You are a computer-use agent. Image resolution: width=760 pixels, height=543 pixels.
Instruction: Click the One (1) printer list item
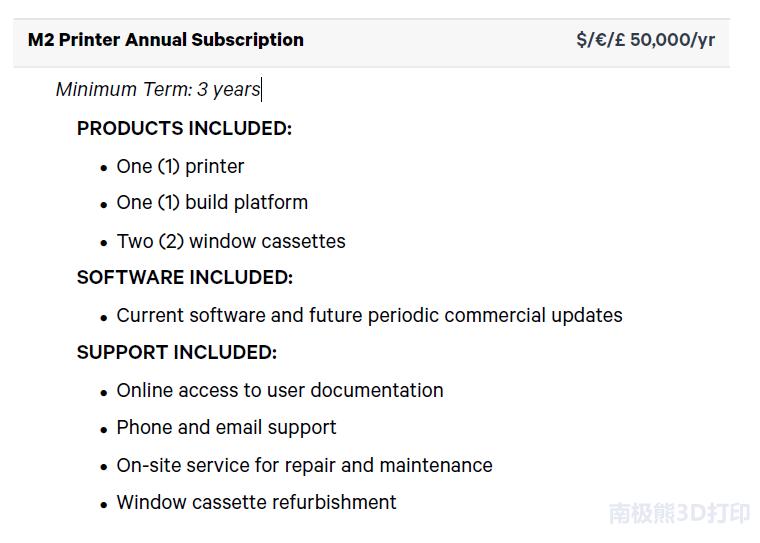point(180,166)
